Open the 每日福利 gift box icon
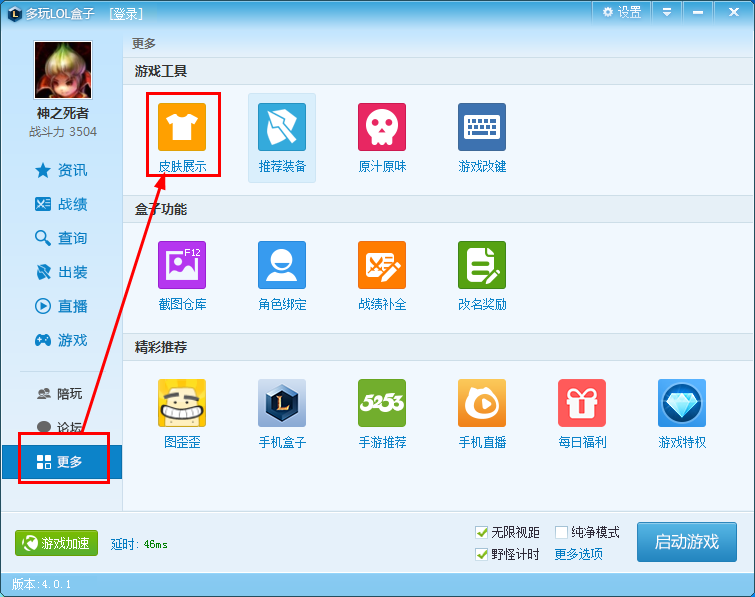Image resolution: width=755 pixels, height=597 pixels. (x=582, y=403)
